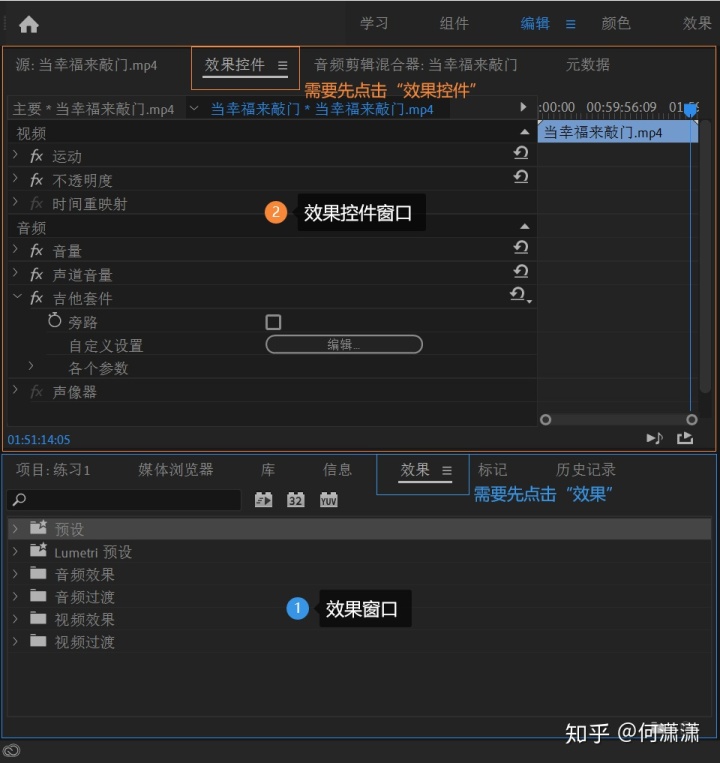
Task: Expand the 视频效果 folder
Action: (x=16, y=619)
